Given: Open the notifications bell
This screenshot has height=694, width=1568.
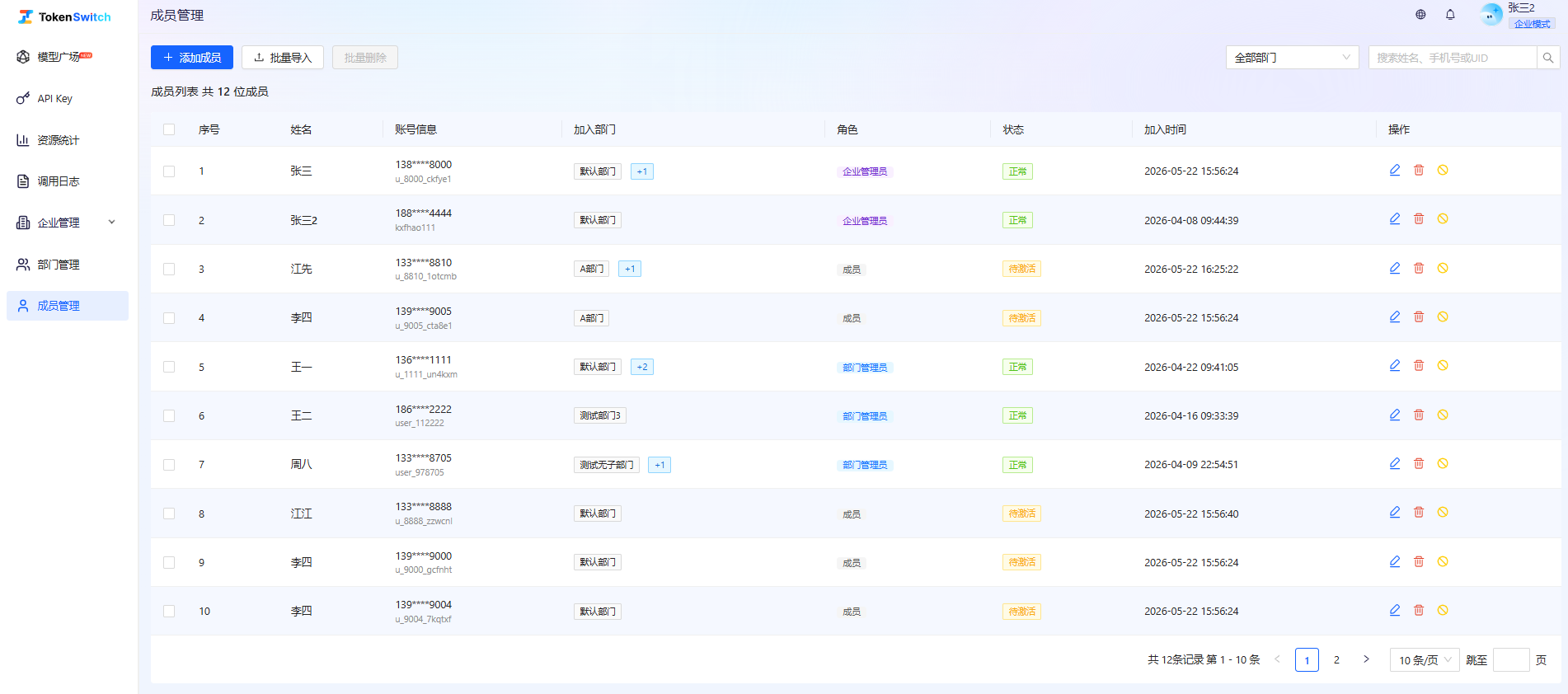Looking at the screenshot, I should [x=1450, y=15].
